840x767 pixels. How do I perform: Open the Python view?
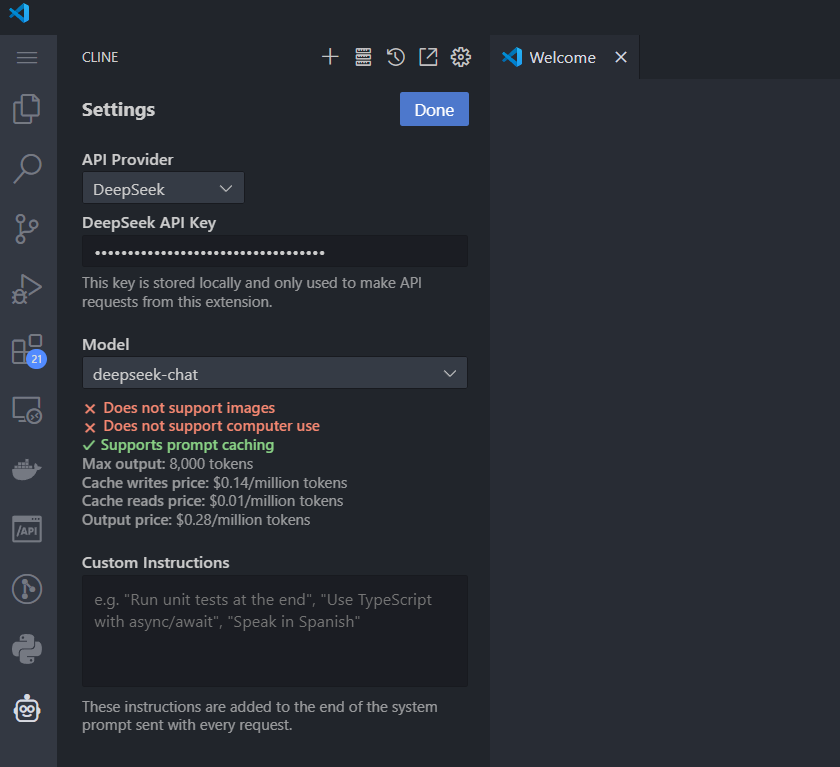coord(27,649)
